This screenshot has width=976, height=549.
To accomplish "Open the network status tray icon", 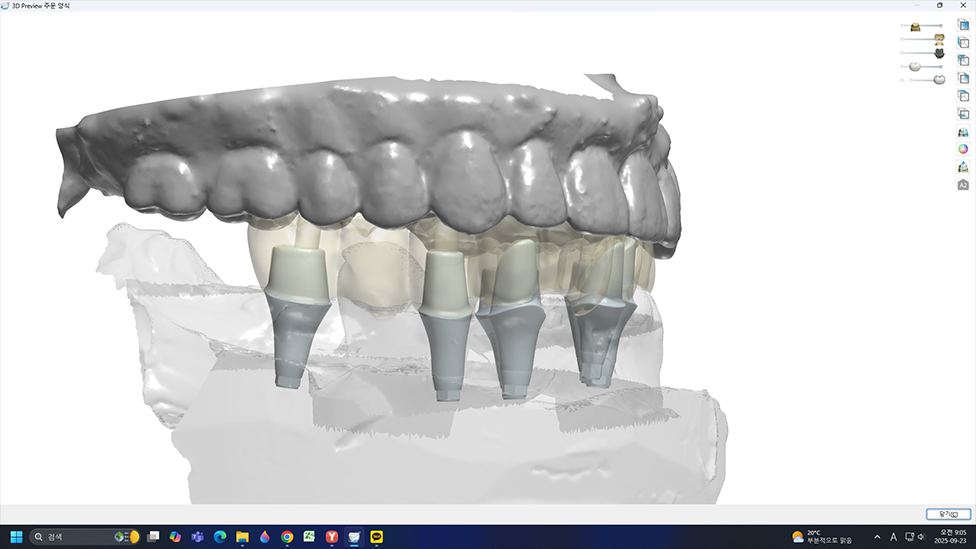I will (x=909, y=537).
